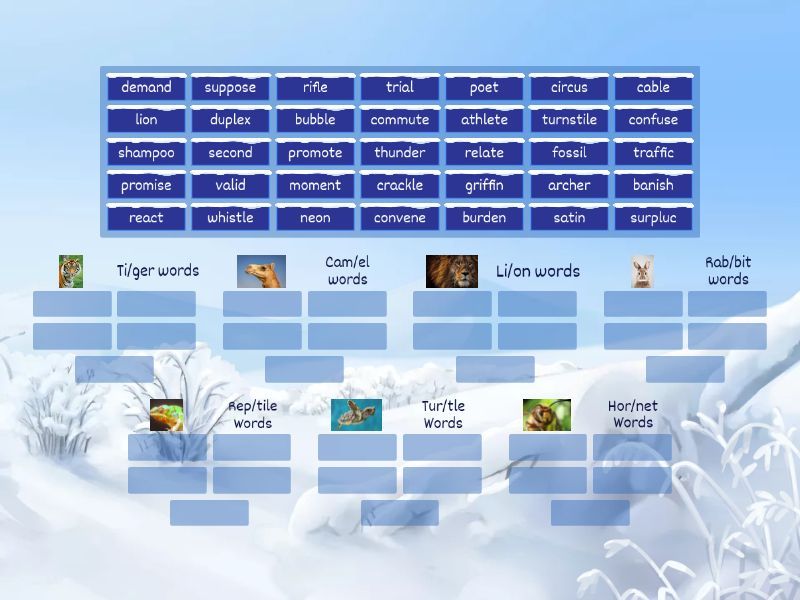Click the 'Rab/bit words' group heading
Screen dimensions: 800x600
[728, 271]
